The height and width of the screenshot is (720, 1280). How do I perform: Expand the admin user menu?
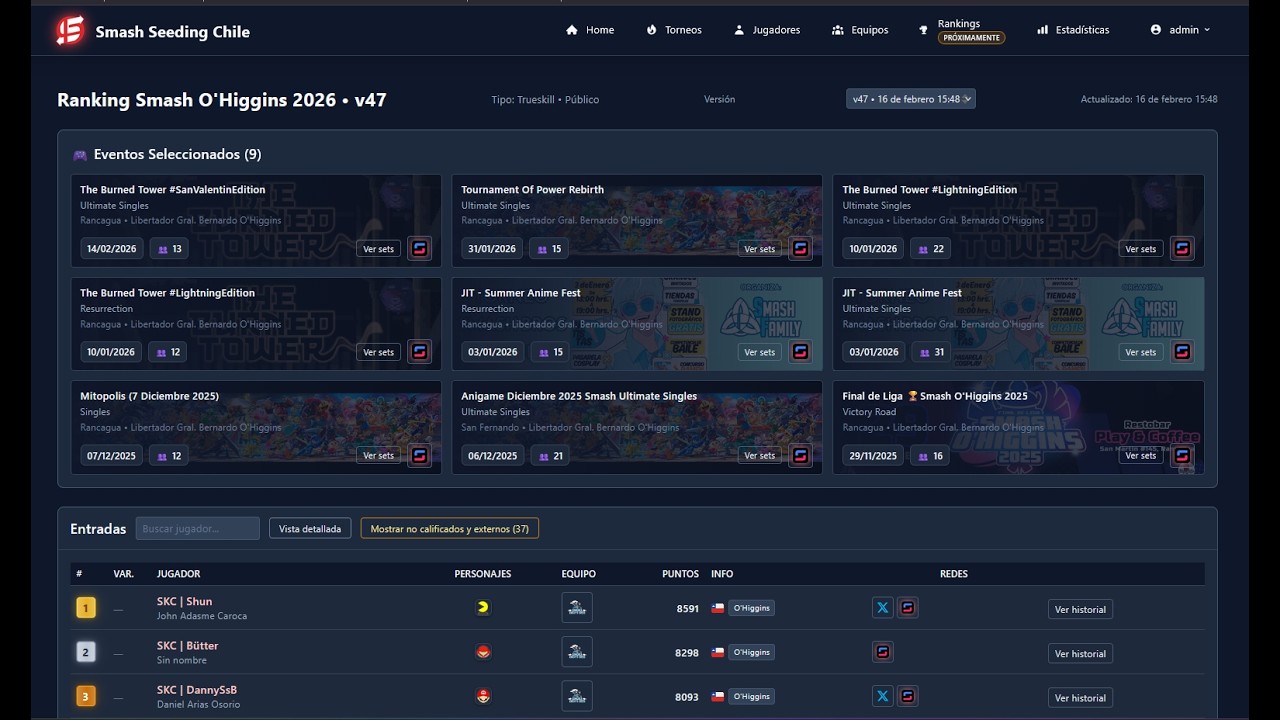pyautogui.click(x=1180, y=30)
